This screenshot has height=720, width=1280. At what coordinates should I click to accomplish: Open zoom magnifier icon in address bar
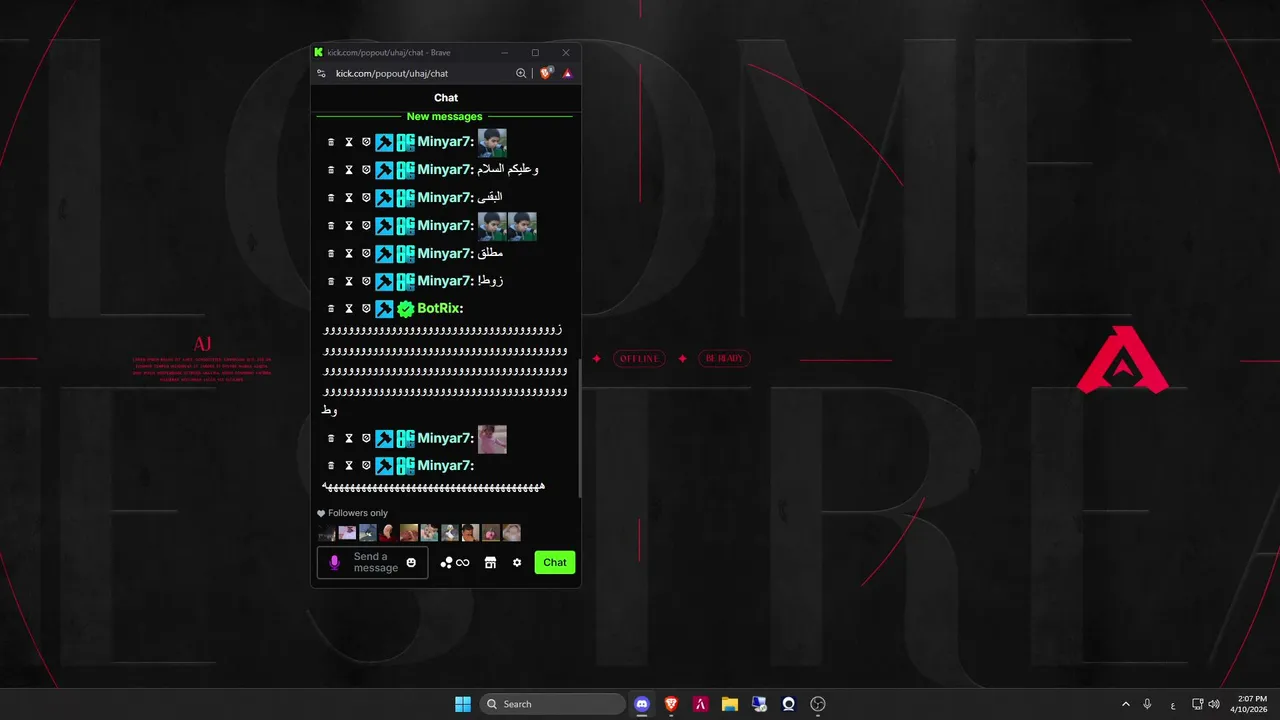pos(521,73)
